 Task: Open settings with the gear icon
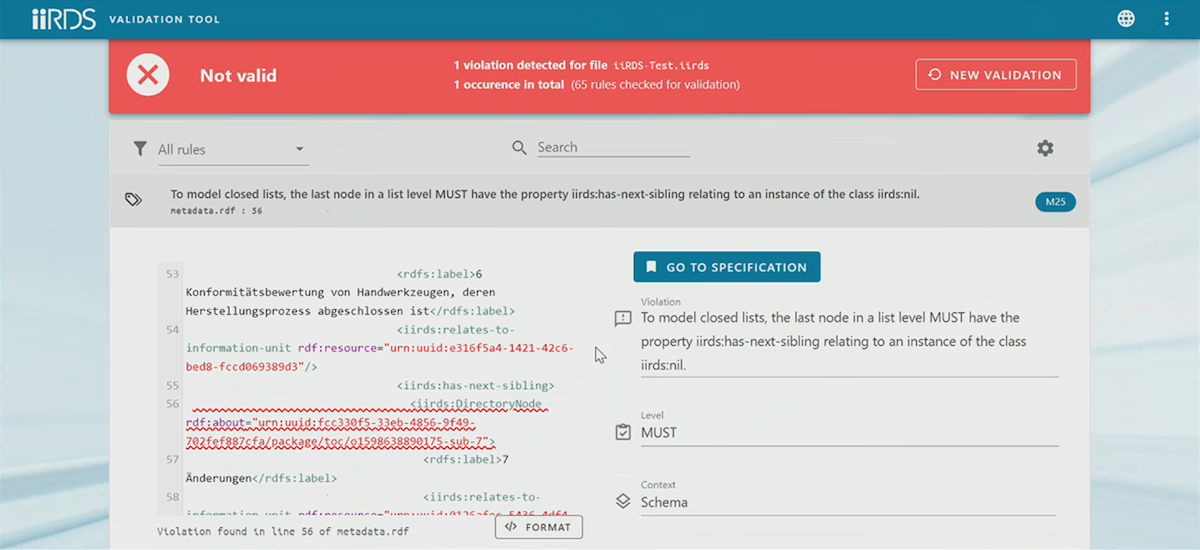pos(1045,148)
